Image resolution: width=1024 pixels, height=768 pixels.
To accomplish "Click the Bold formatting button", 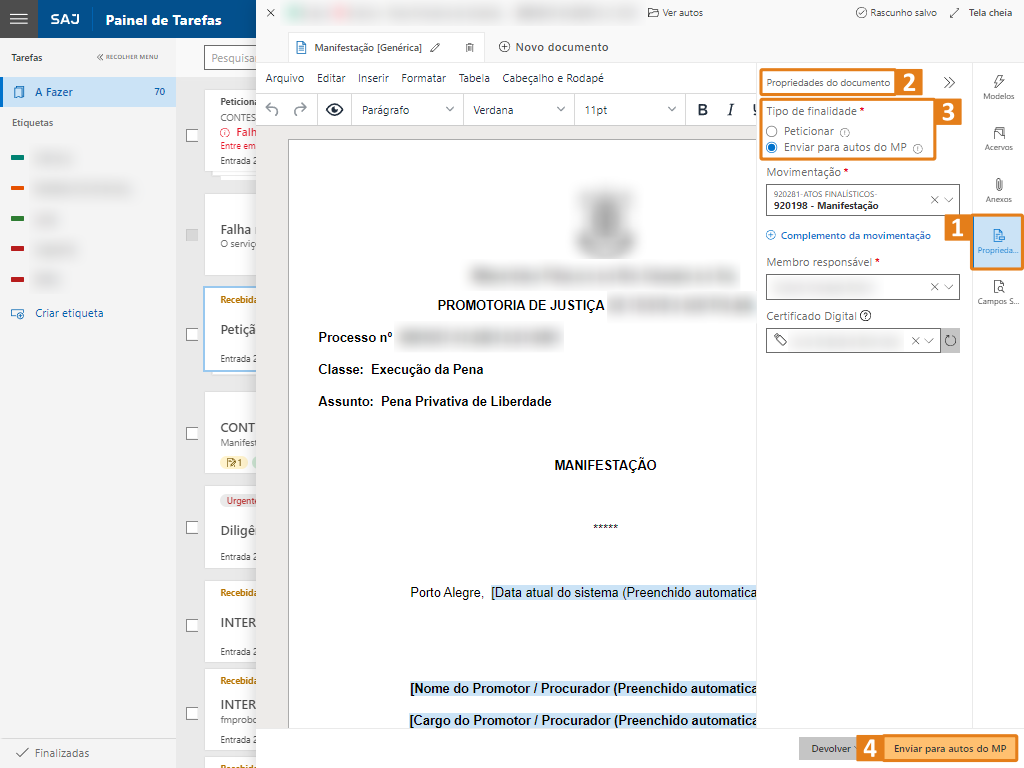I will (703, 110).
